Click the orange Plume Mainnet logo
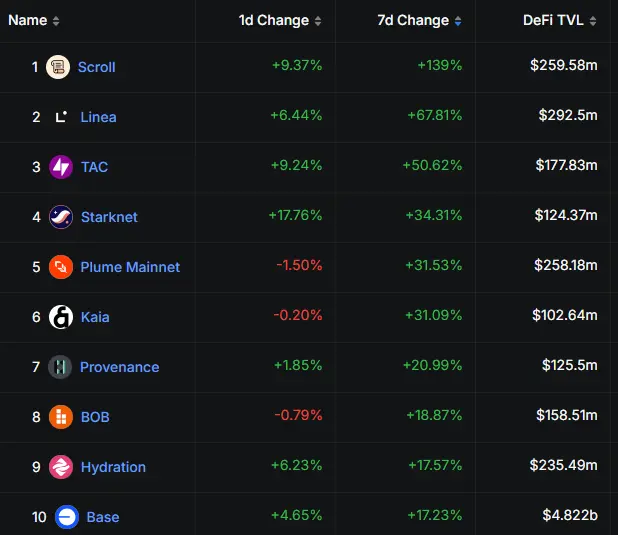Viewport: 618px width, 535px height. [x=61, y=267]
